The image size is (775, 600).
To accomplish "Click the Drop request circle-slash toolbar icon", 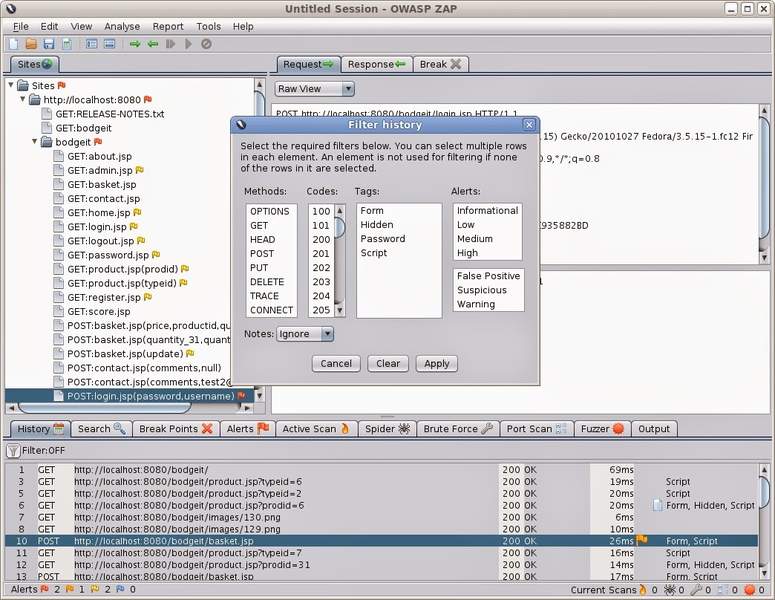I will coord(207,44).
